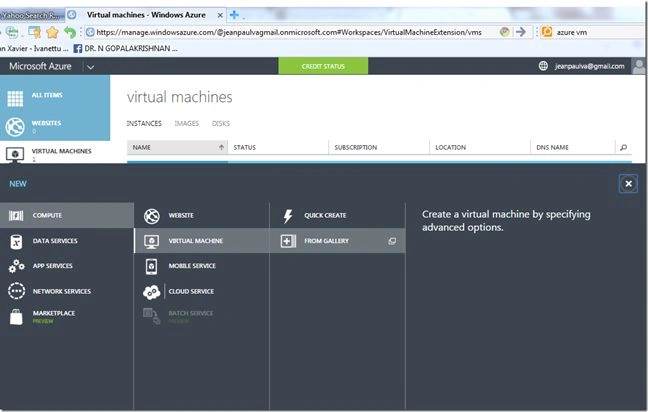Viewport: 648px width, 412px height.
Task: Open the Marketplace shopping bag
Action: click(16, 317)
